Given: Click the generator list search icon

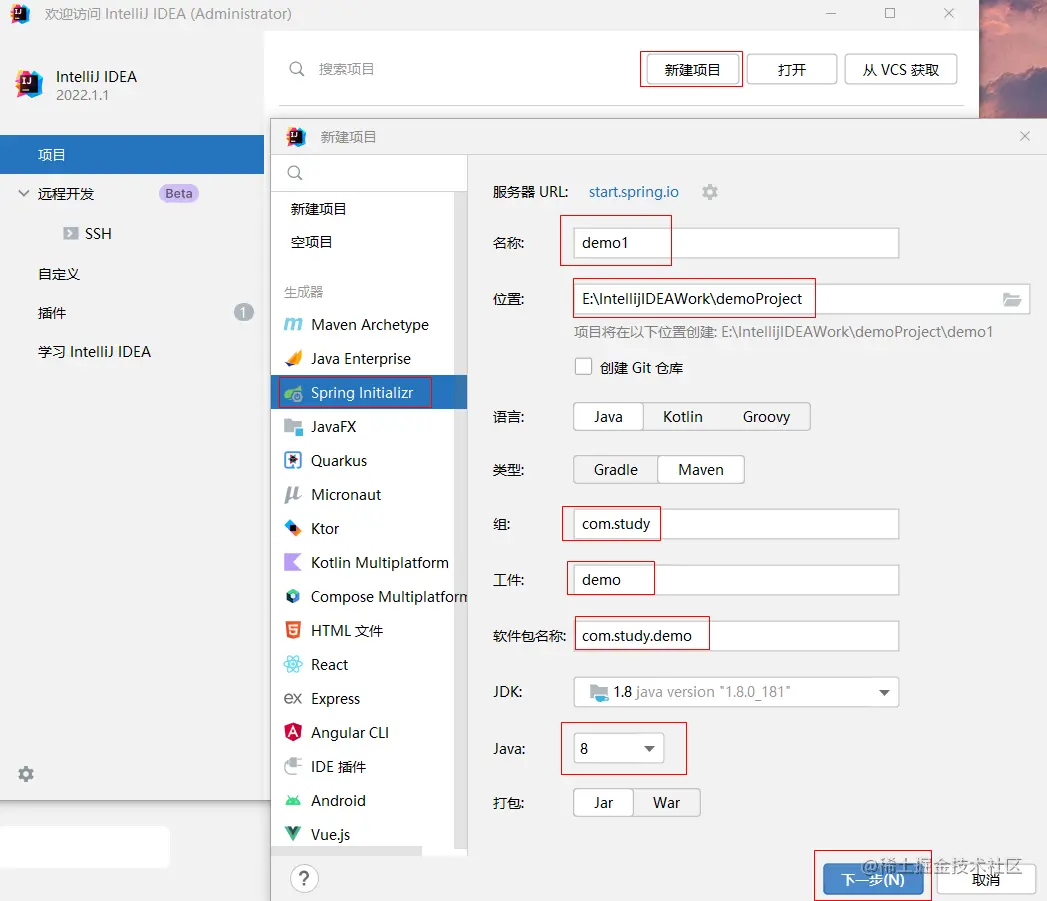Looking at the screenshot, I should click(x=294, y=173).
